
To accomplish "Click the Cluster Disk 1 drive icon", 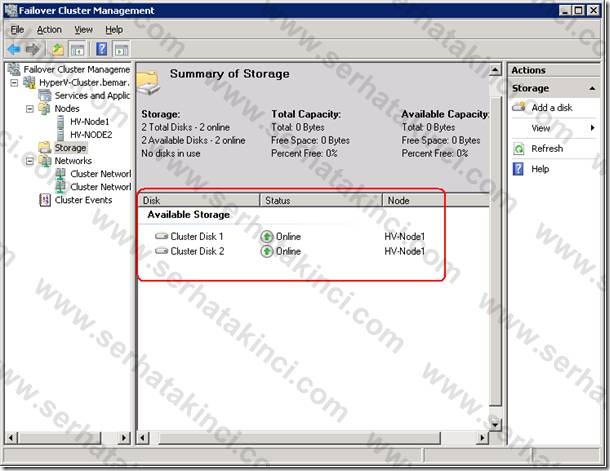I will click(161, 236).
